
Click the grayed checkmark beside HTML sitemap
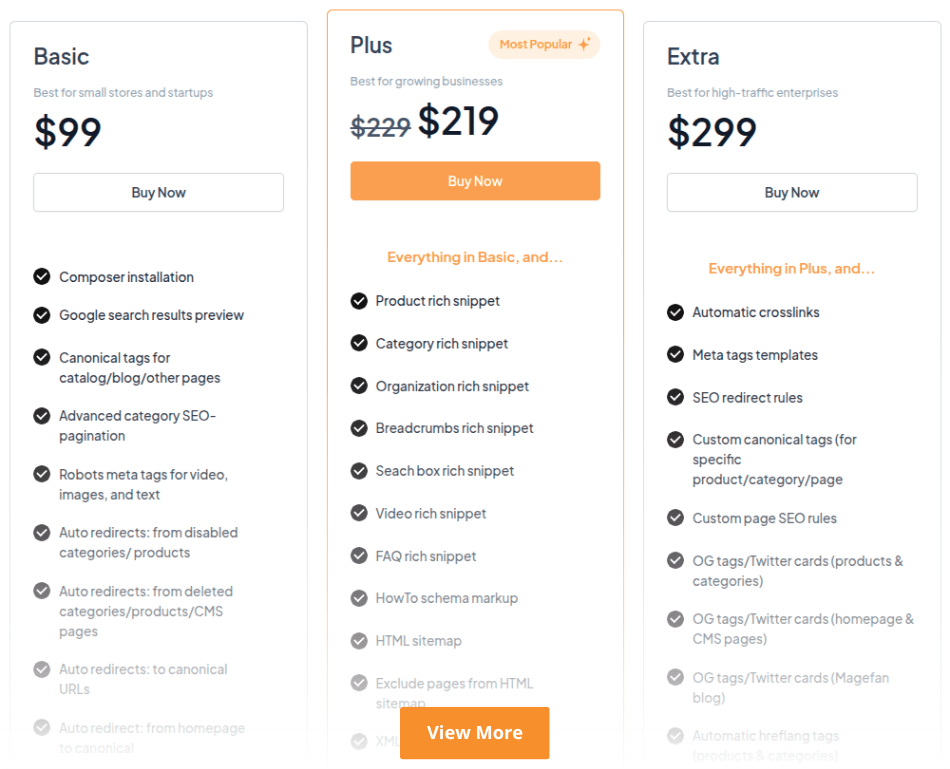pyautogui.click(x=359, y=641)
